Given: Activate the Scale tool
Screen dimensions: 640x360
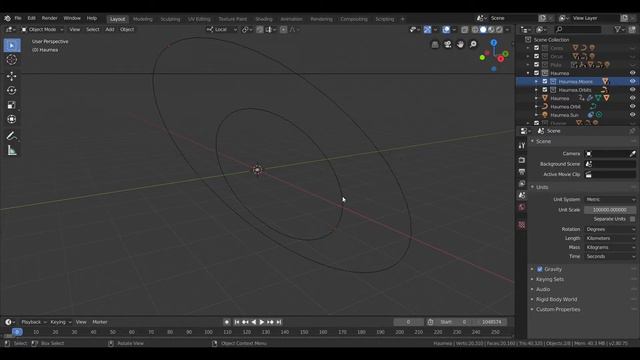Looking at the screenshot, I should click(12, 105).
